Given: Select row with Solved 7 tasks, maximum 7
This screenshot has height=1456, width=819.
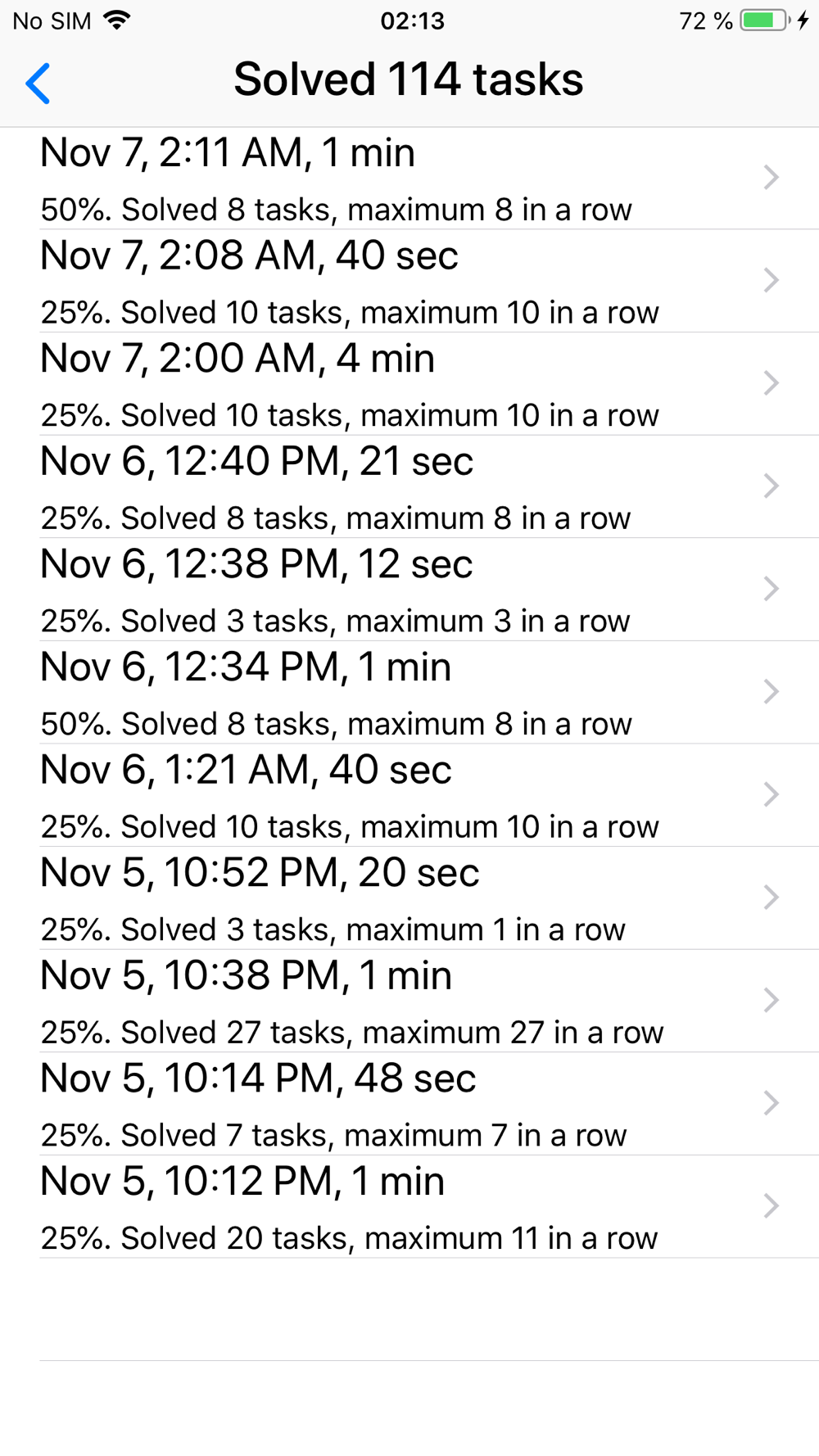Looking at the screenshot, I should [x=409, y=1103].
